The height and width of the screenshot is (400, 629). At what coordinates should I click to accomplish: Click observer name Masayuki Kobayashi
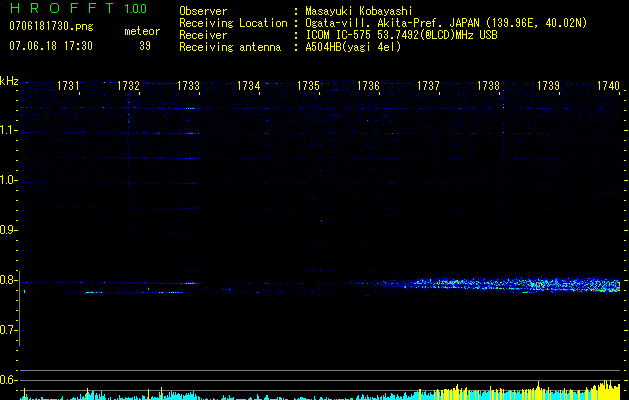click(x=359, y=11)
